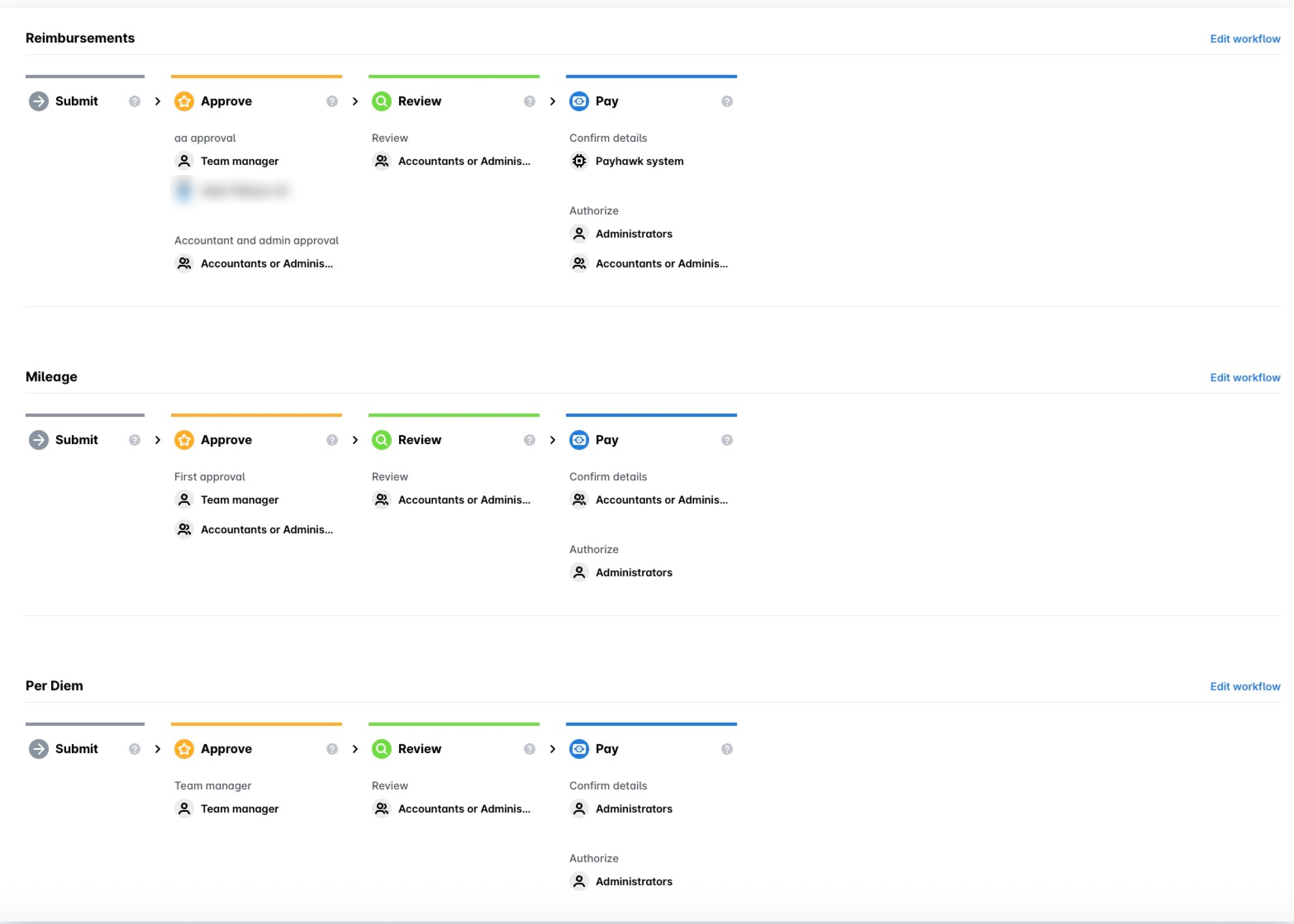The width and height of the screenshot is (1294, 924).
Task: Select Accountants or Adminis... under Mileage Confirm details
Action: 649,500
